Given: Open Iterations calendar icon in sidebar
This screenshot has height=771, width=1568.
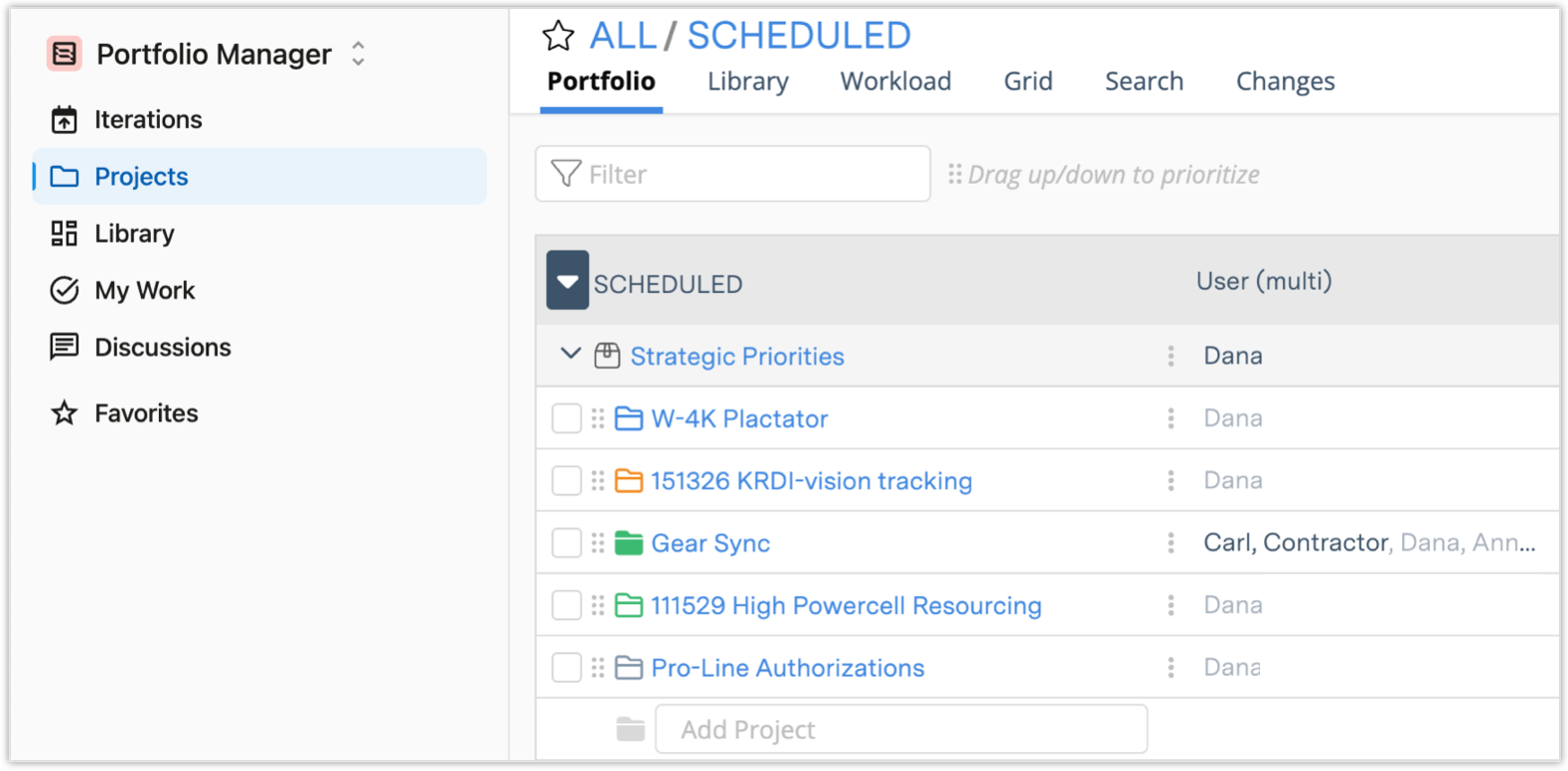Looking at the screenshot, I should (x=65, y=120).
